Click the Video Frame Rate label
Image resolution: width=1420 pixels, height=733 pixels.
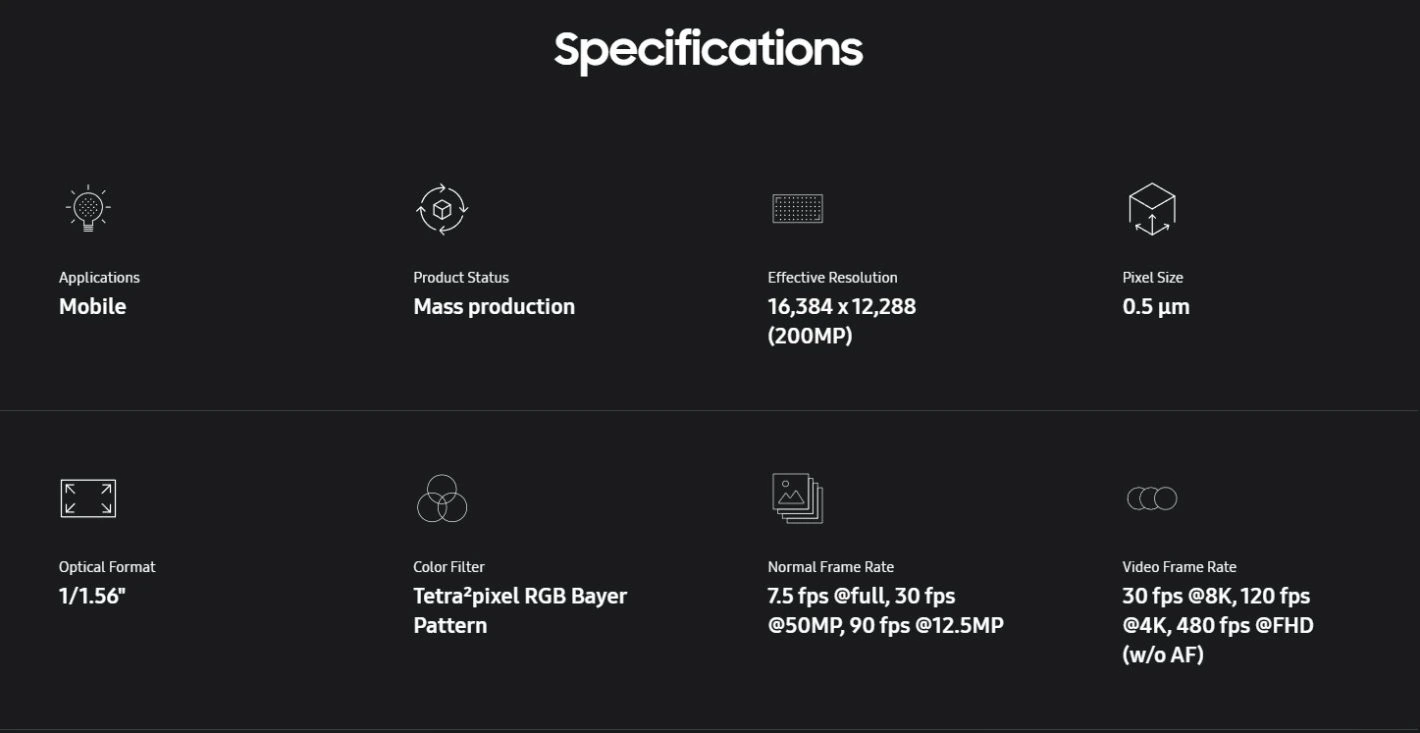click(x=1179, y=567)
